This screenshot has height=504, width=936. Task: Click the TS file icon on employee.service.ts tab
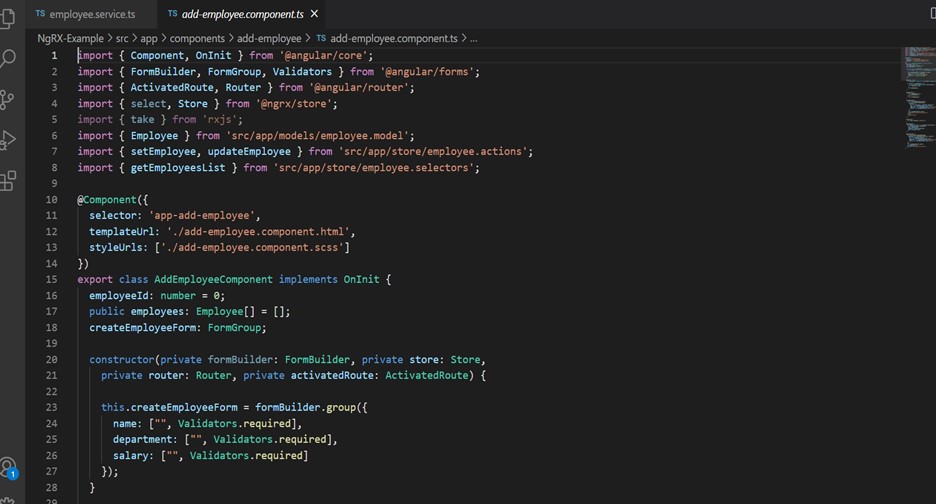[40, 14]
